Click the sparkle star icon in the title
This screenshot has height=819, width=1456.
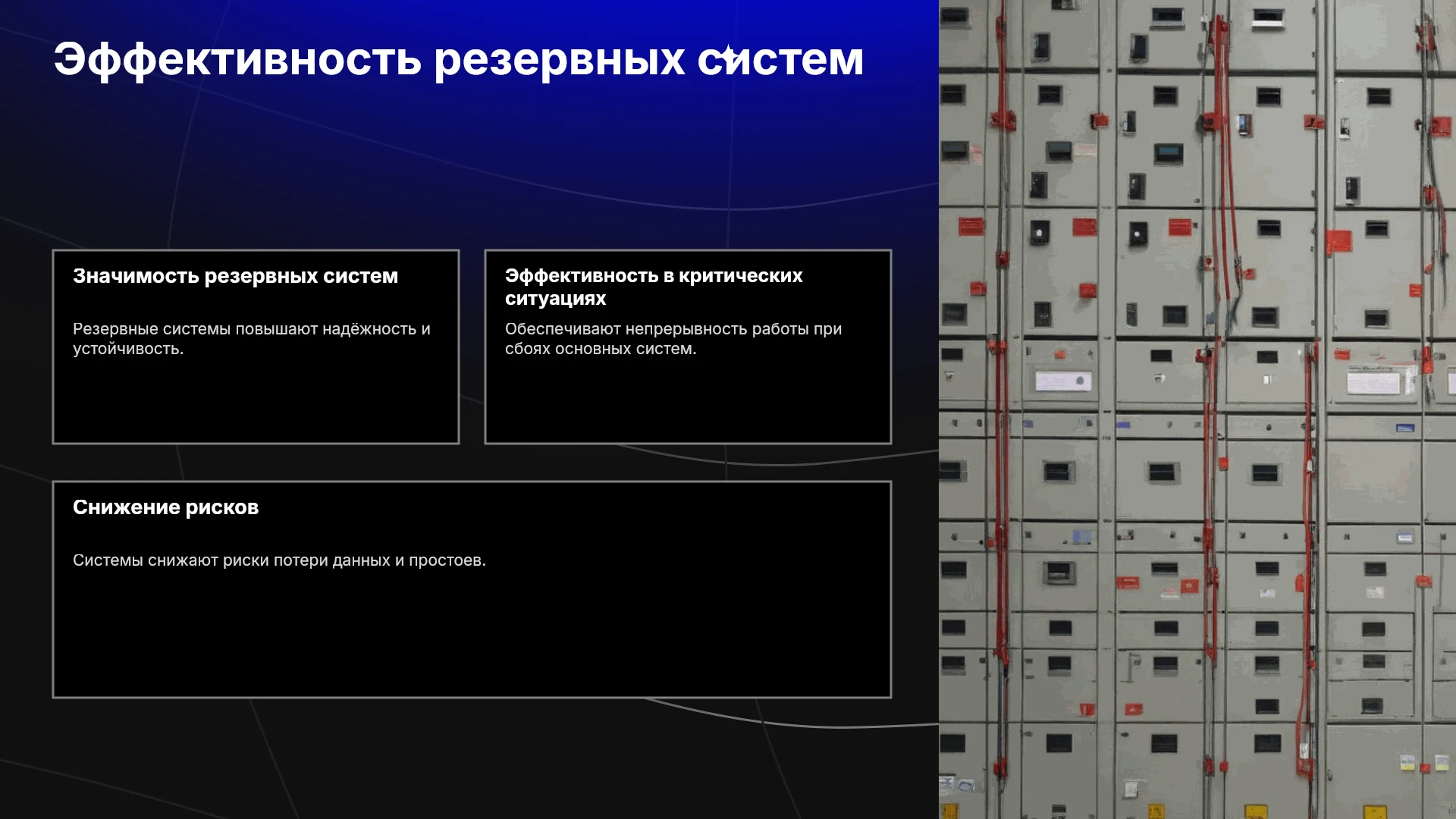[x=728, y=55]
